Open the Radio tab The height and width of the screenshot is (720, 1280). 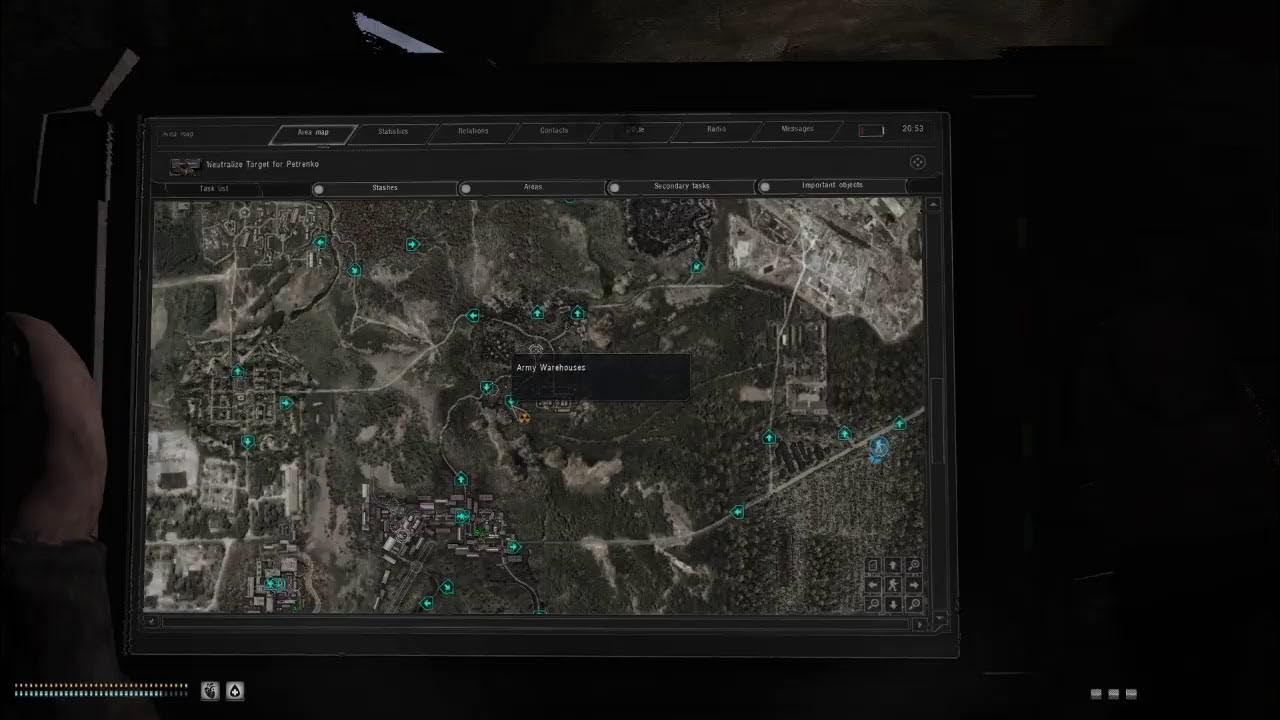[x=716, y=129]
